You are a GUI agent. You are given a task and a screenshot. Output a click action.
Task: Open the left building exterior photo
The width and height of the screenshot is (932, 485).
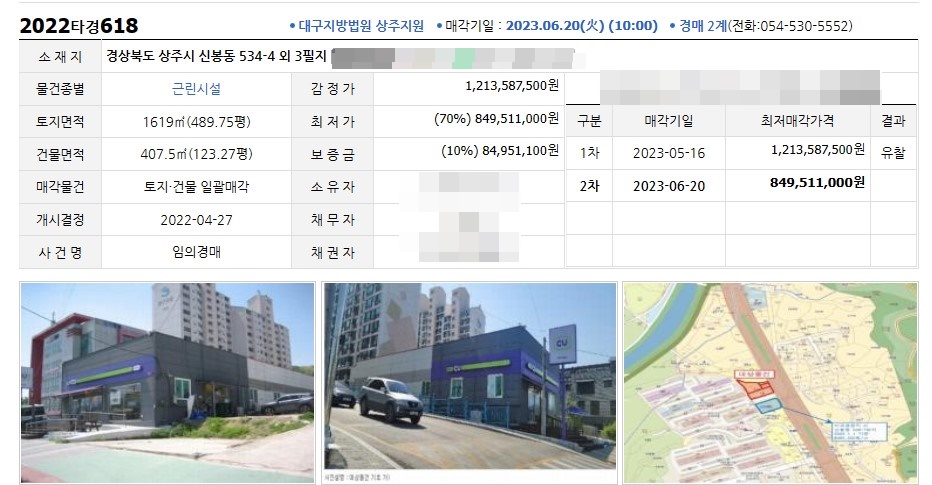168,383
